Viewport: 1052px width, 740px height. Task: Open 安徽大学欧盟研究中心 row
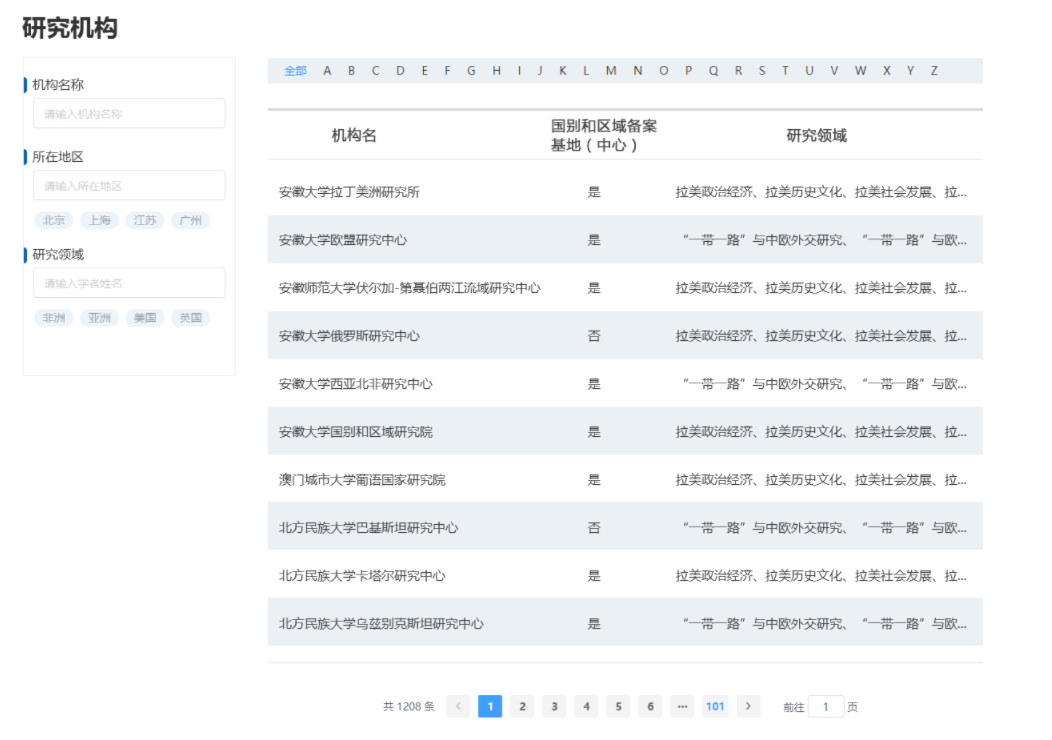(625, 240)
